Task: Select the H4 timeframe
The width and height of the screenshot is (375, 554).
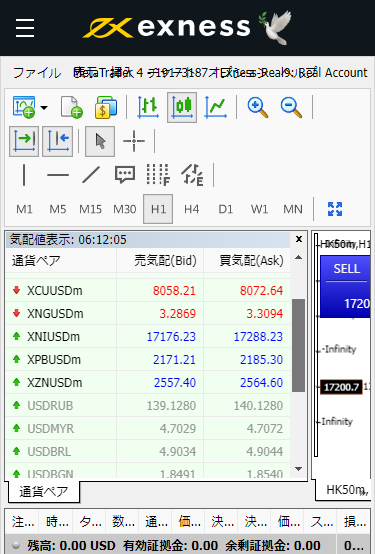Action: click(x=192, y=209)
